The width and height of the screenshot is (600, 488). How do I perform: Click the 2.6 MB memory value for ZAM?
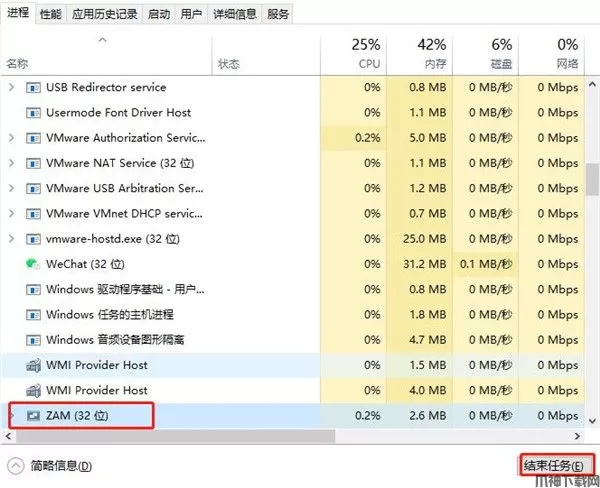427,416
